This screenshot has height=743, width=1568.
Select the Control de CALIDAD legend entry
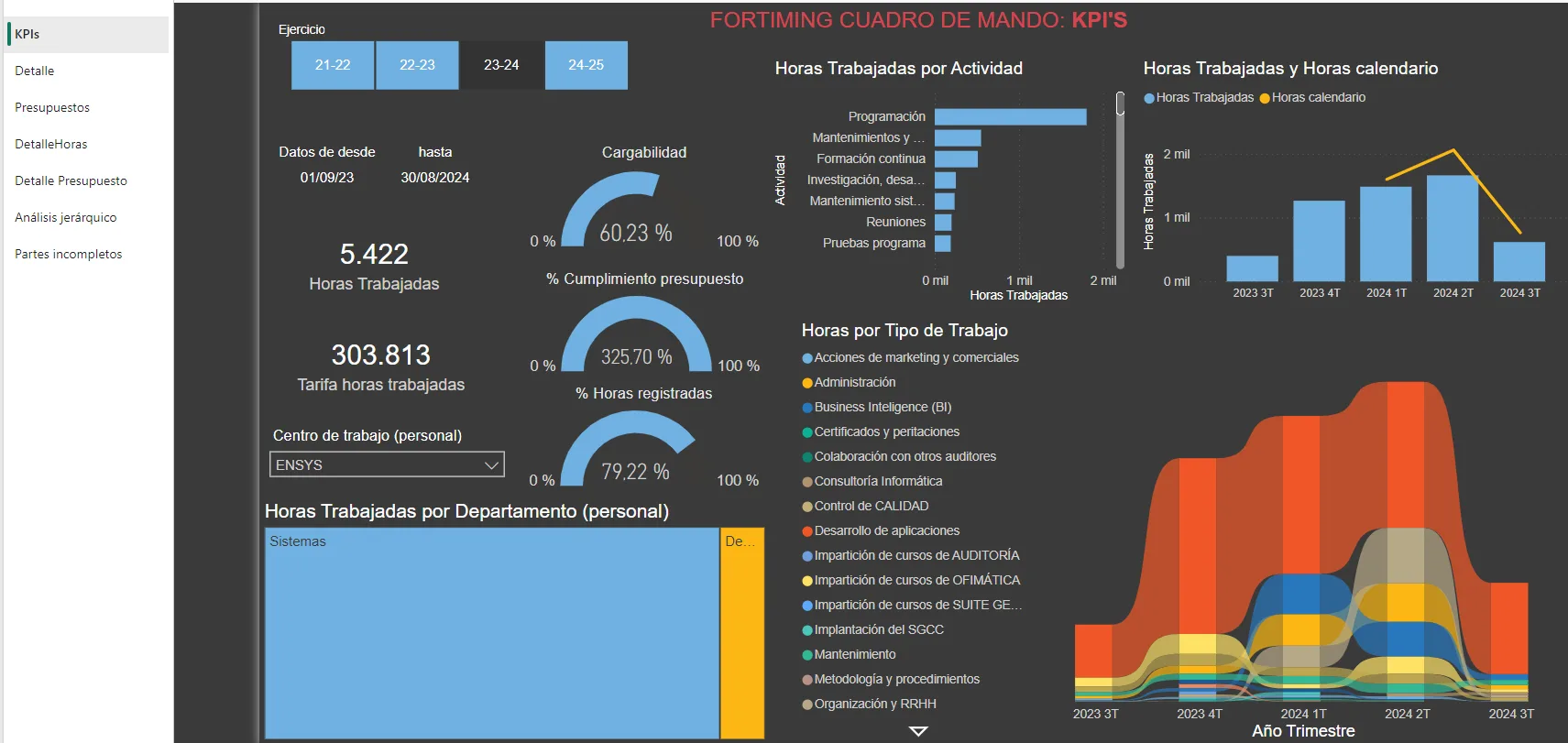[865, 506]
